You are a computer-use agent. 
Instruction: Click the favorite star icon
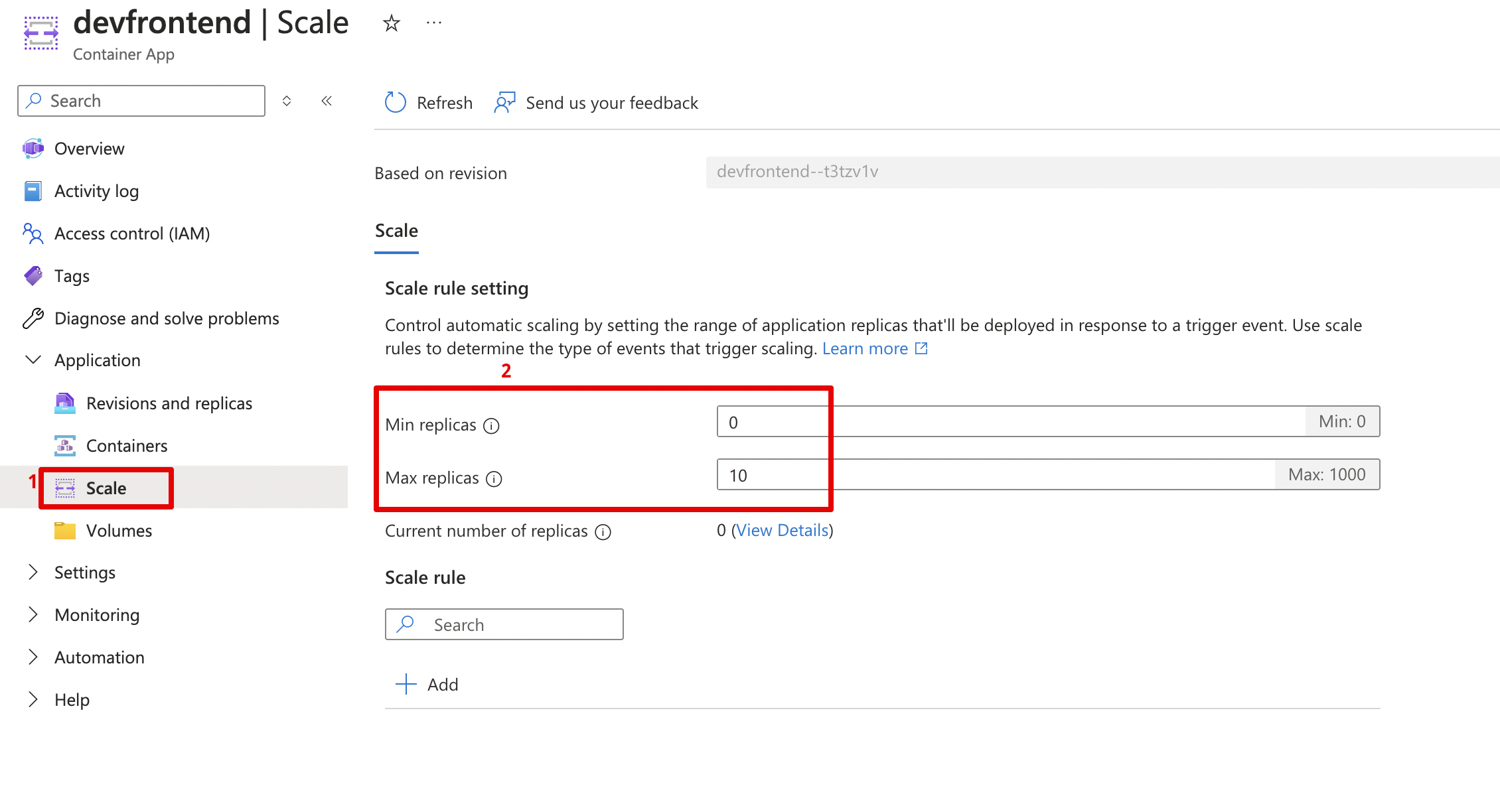[392, 23]
